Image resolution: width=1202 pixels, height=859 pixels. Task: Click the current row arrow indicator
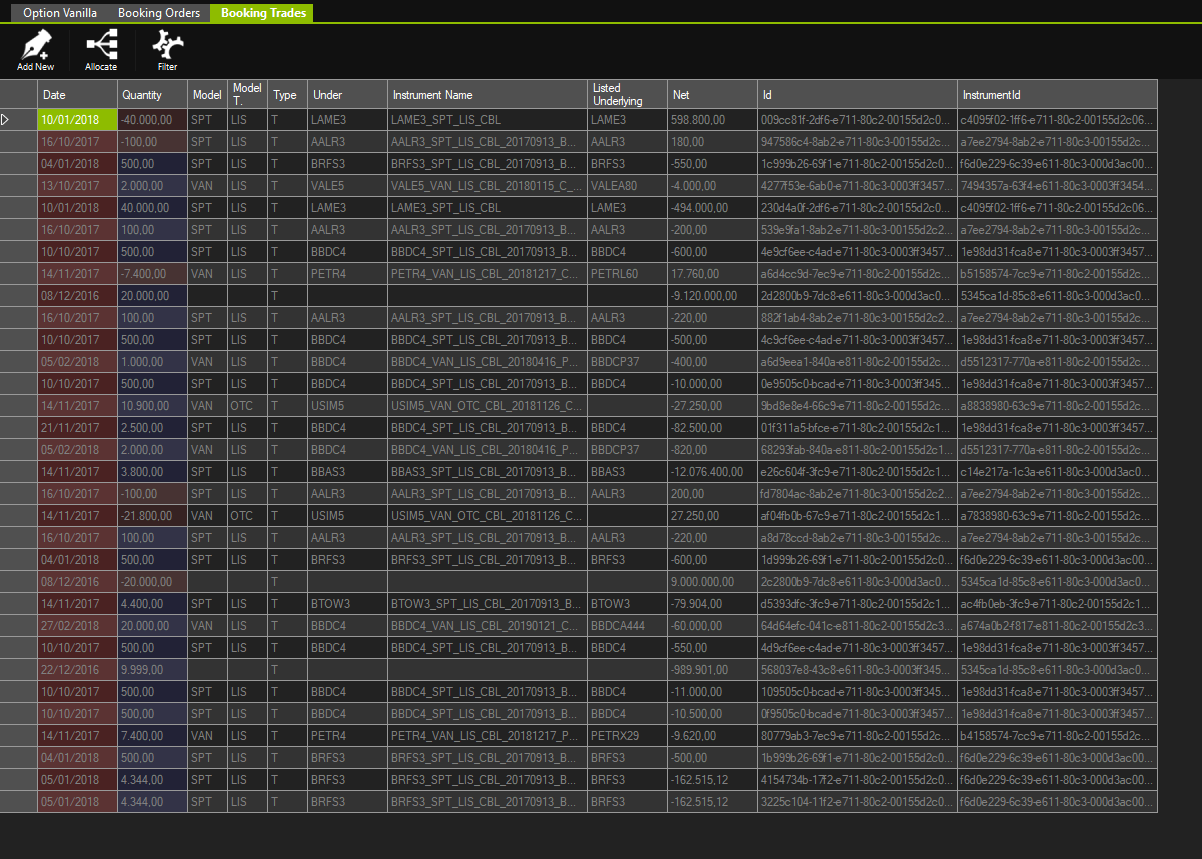tap(6, 120)
